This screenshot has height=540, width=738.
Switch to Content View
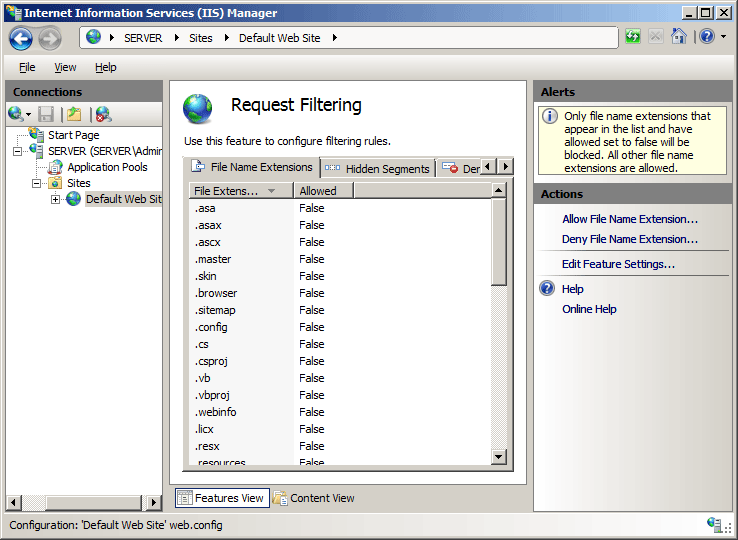(314, 498)
